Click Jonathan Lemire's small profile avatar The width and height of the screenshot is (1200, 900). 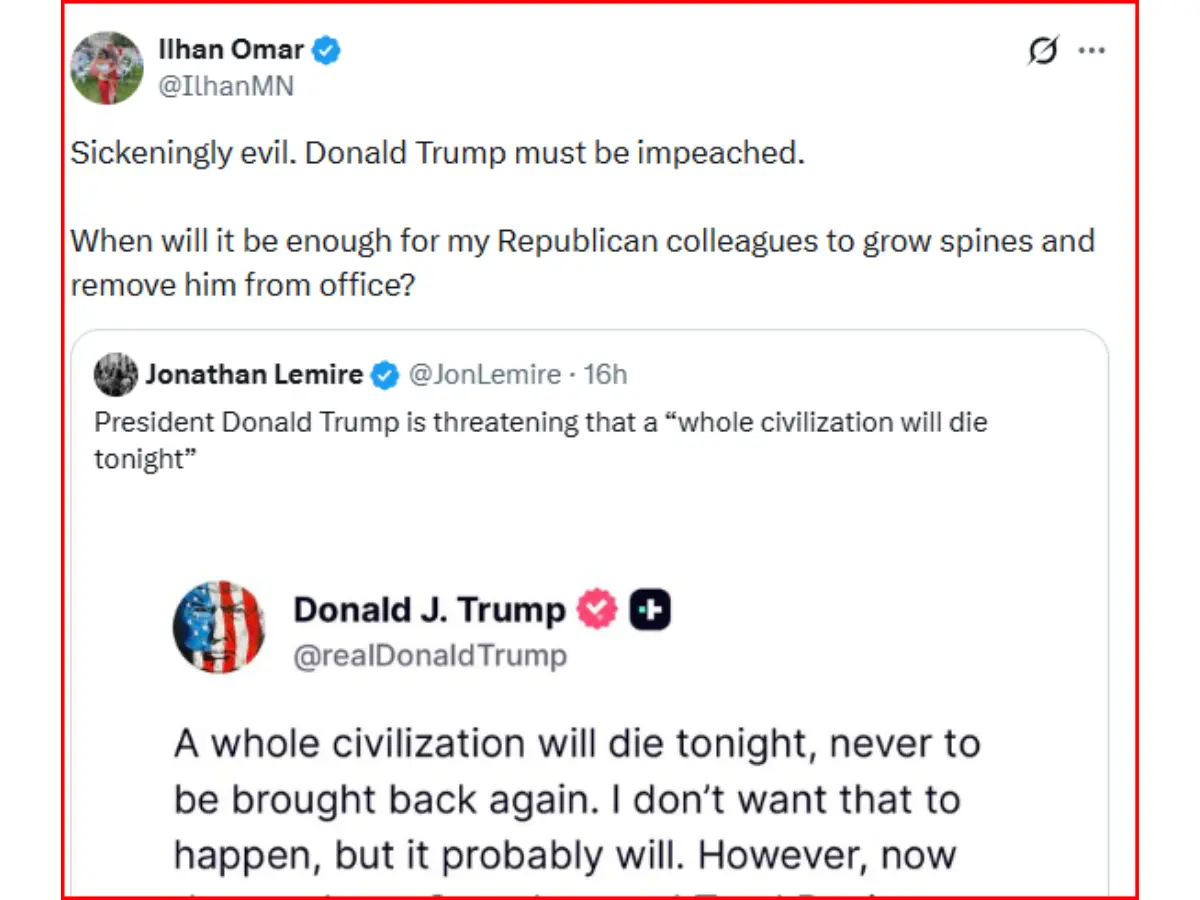pos(115,375)
